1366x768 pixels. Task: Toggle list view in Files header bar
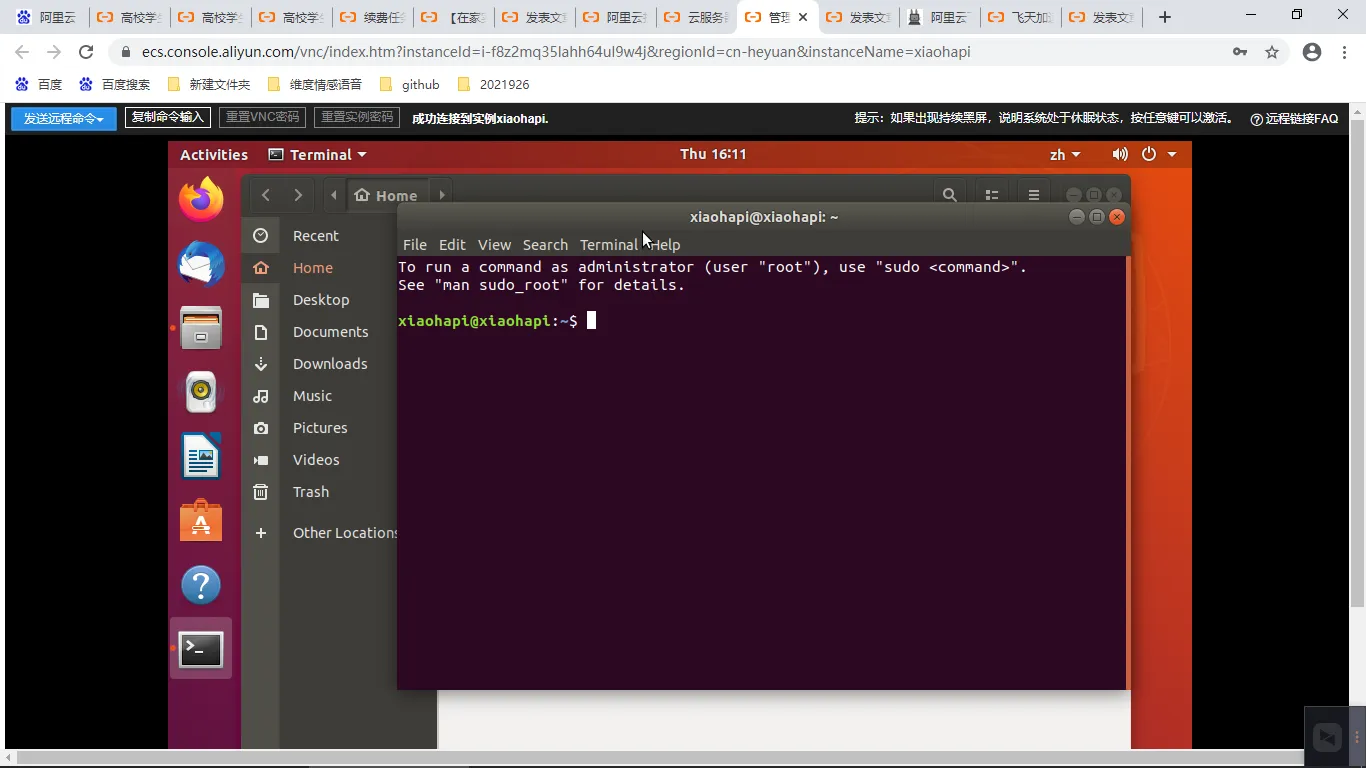coord(992,195)
